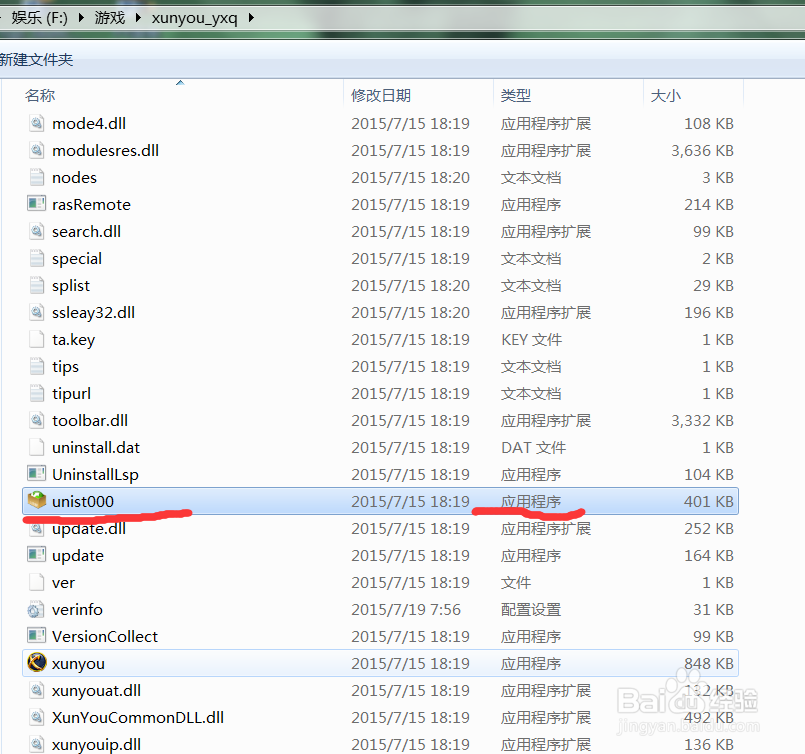The height and width of the screenshot is (754, 805).
Task: Select the ta.key file icon
Action: click(x=36, y=340)
